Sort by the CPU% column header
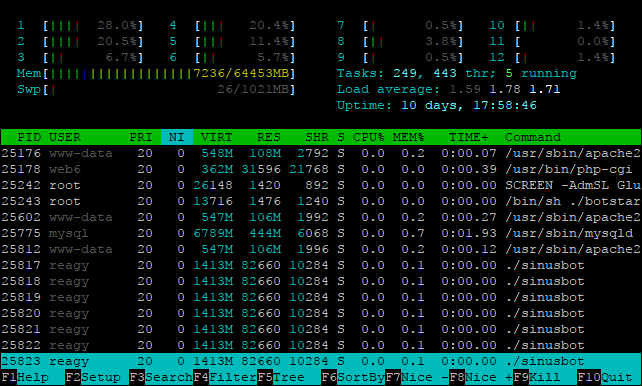Image resolution: width=642 pixels, height=386 pixels. pyautogui.click(x=368, y=137)
